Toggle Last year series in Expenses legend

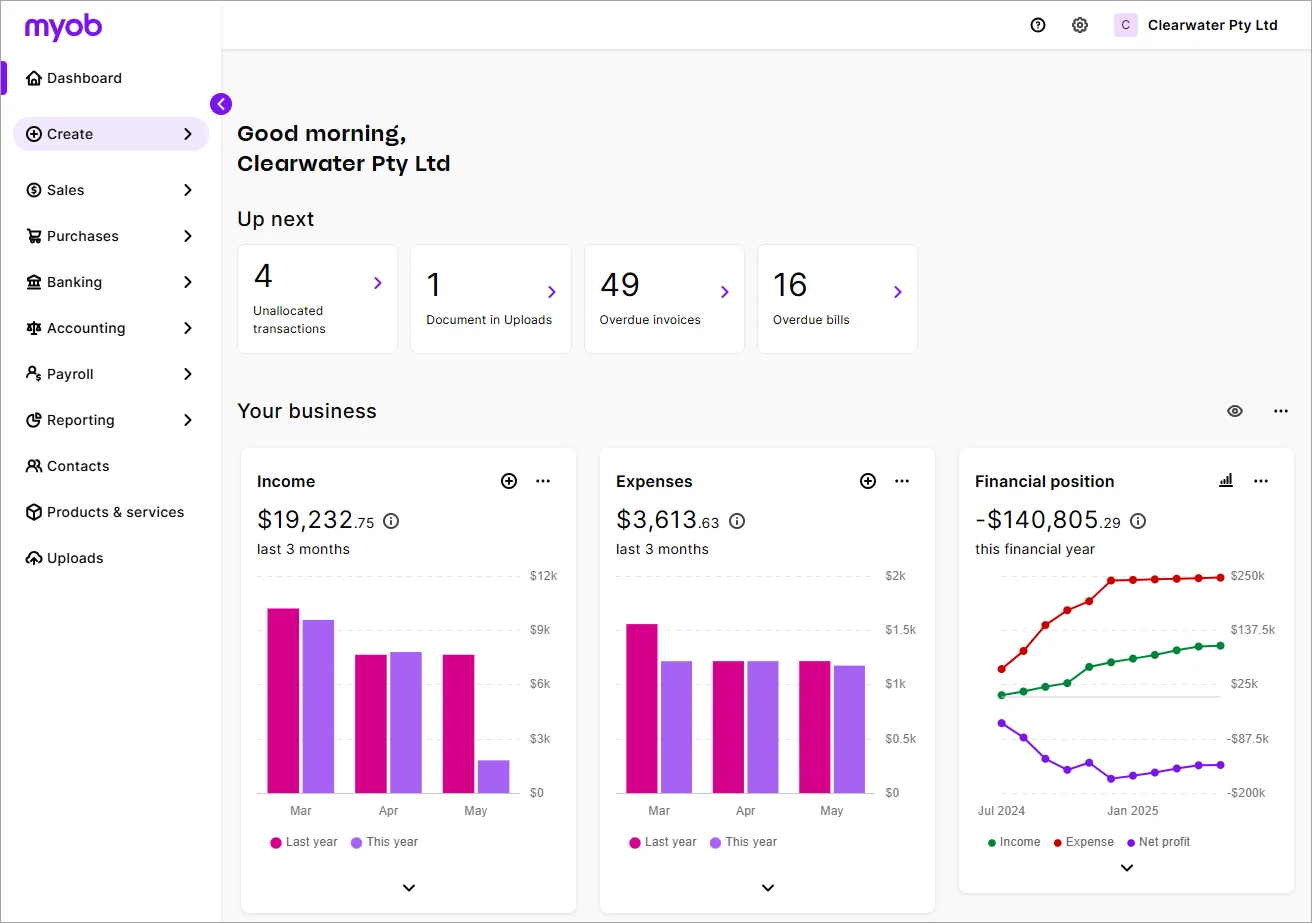coord(663,842)
